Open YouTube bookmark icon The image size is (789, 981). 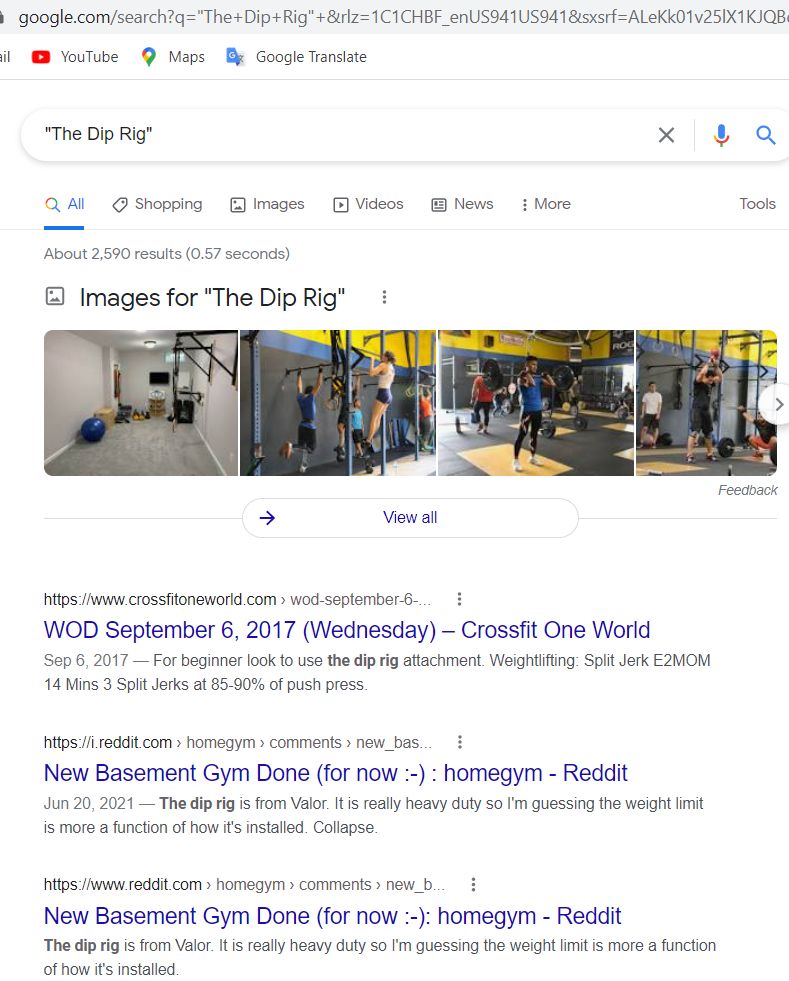41,57
